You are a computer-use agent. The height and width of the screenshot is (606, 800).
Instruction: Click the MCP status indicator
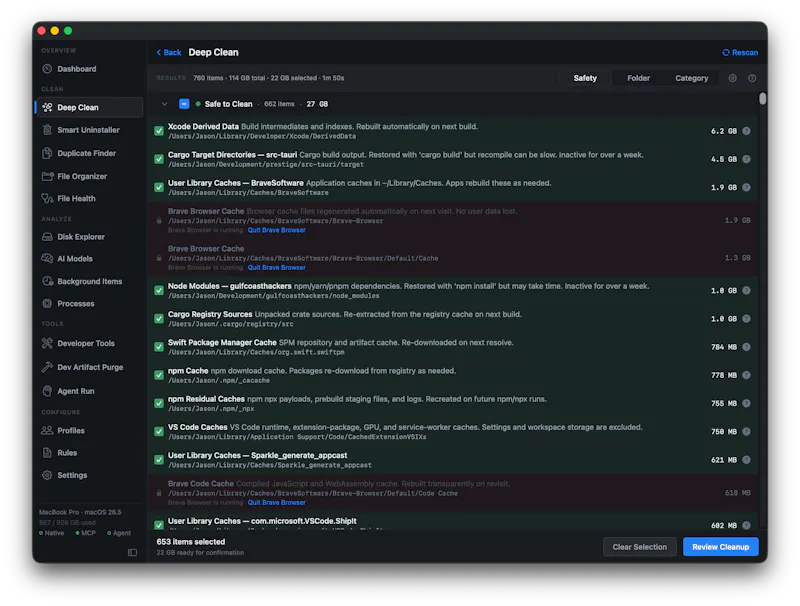pos(85,533)
